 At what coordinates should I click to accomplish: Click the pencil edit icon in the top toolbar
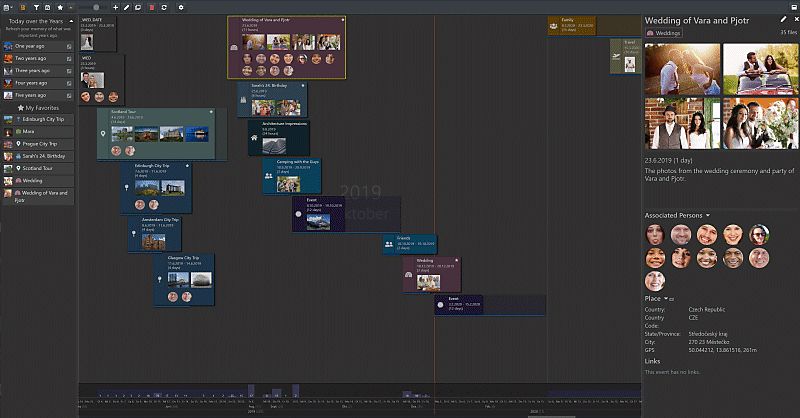(x=127, y=8)
